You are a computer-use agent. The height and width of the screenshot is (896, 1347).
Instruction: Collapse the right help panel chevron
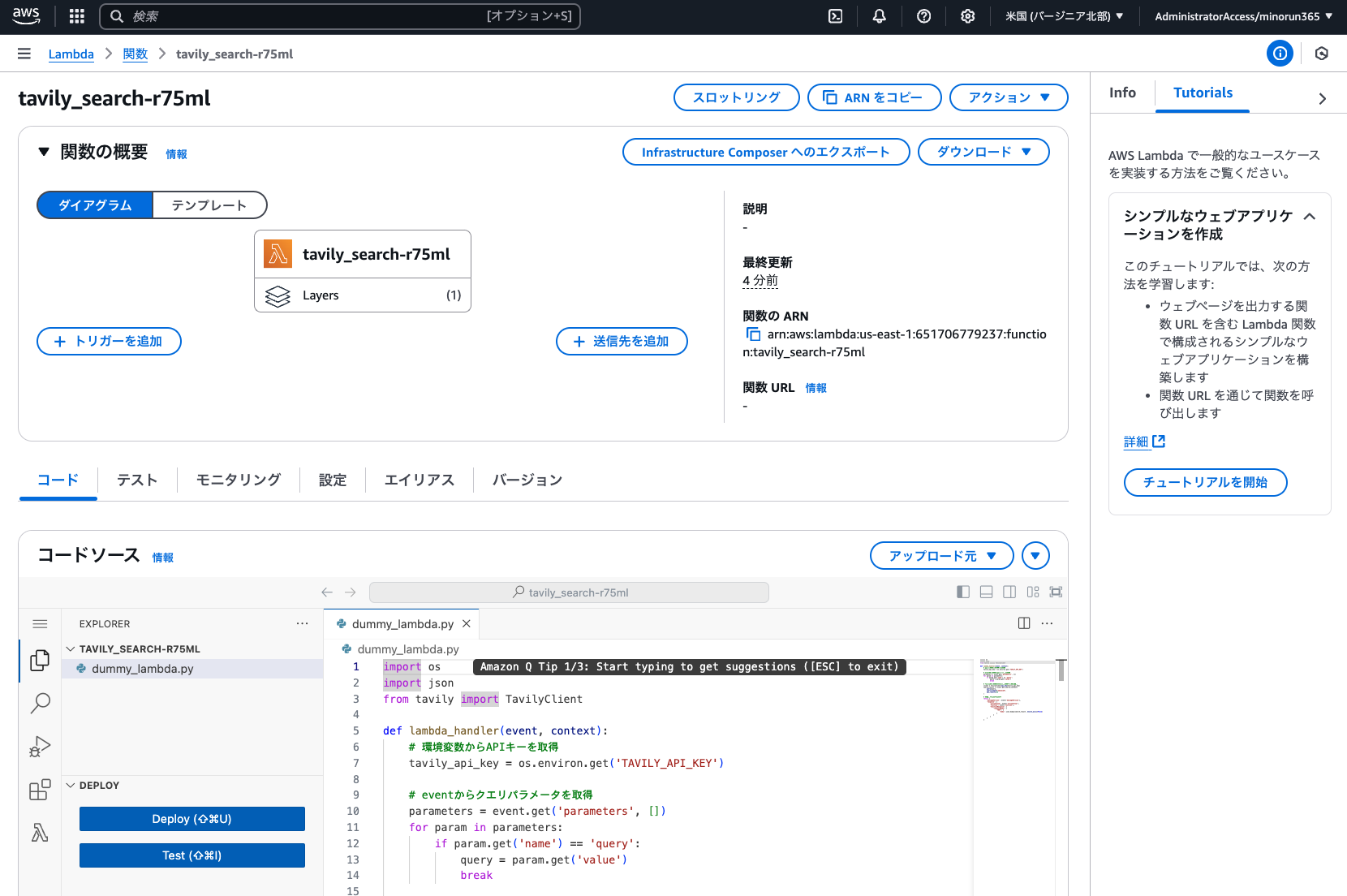(x=1323, y=98)
